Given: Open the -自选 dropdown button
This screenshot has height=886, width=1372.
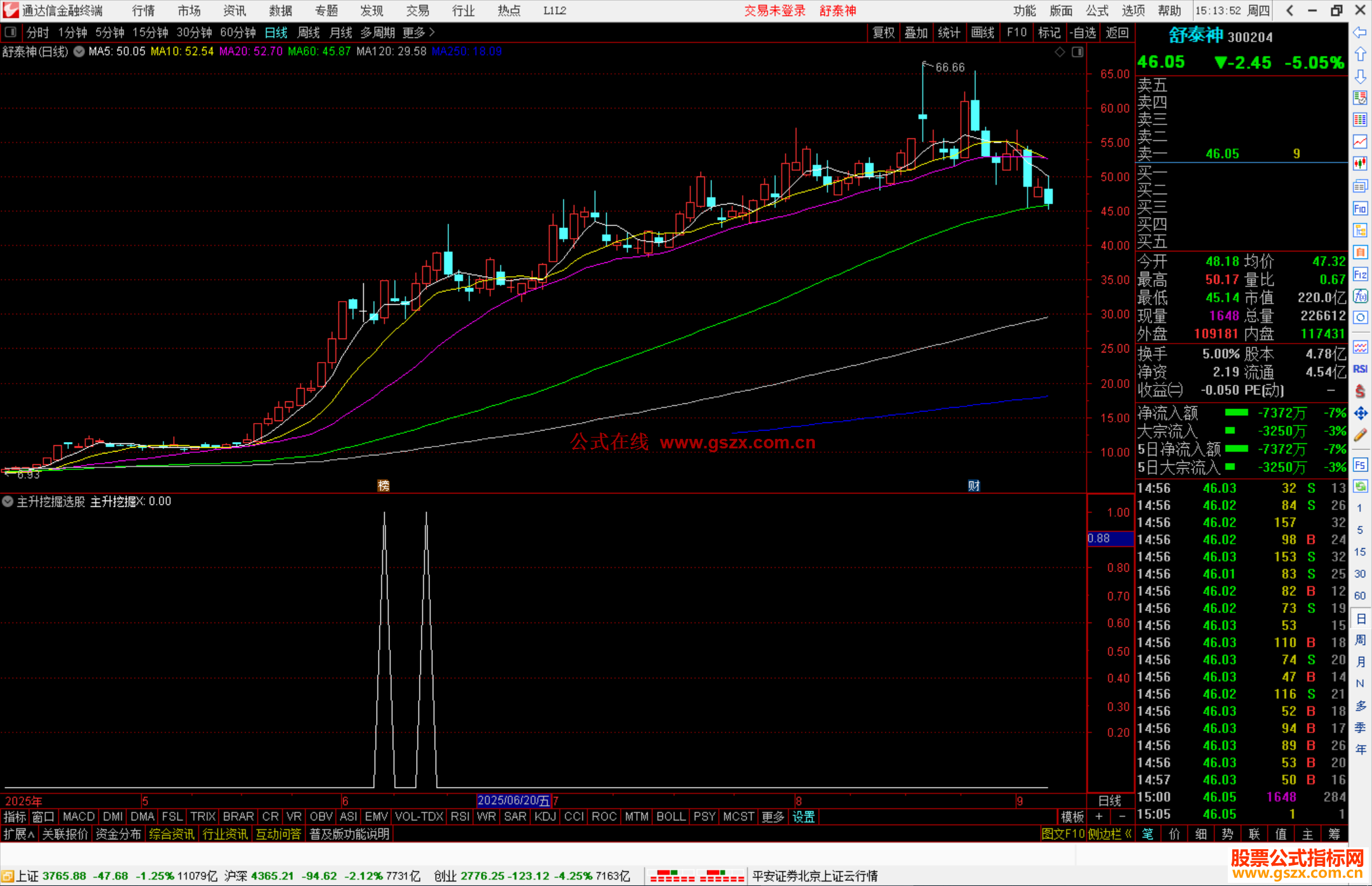Looking at the screenshot, I should (1082, 32).
